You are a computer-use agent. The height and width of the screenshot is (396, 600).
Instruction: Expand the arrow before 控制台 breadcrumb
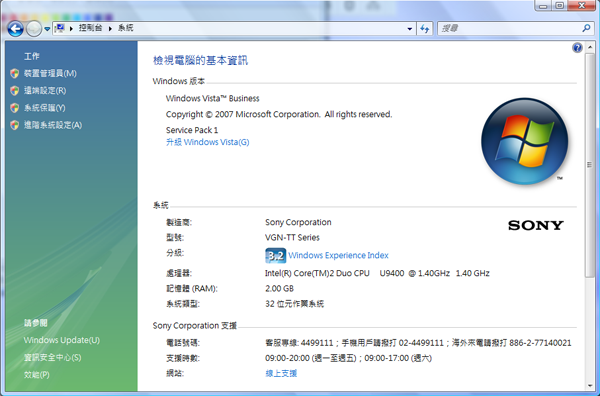tap(71, 28)
